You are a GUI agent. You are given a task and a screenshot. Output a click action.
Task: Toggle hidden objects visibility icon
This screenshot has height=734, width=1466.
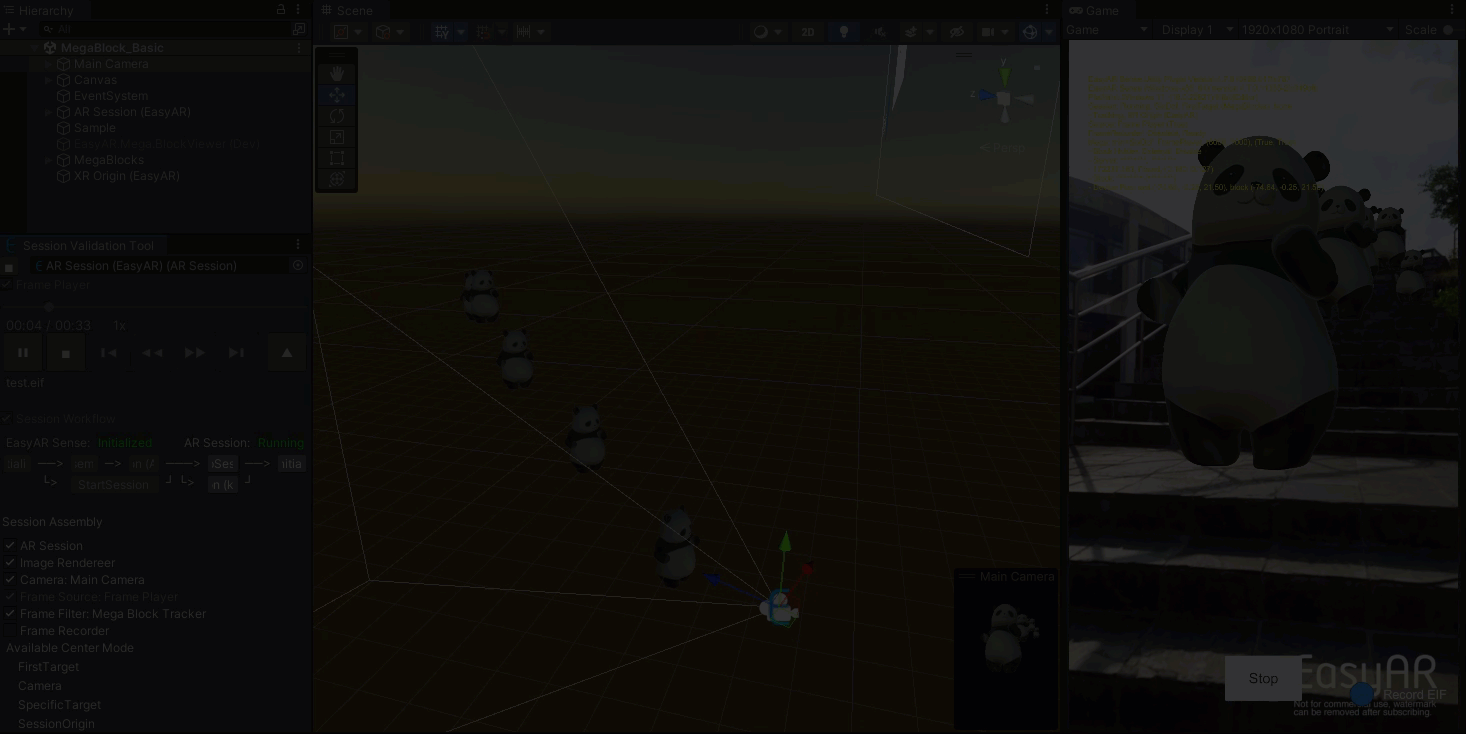click(957, 32)
